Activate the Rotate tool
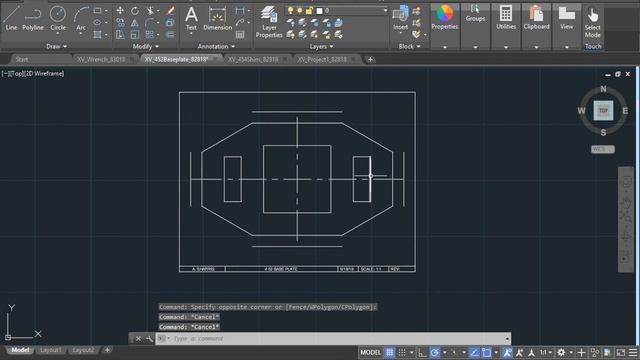640x360 pixels. click(x=135, y=11)
